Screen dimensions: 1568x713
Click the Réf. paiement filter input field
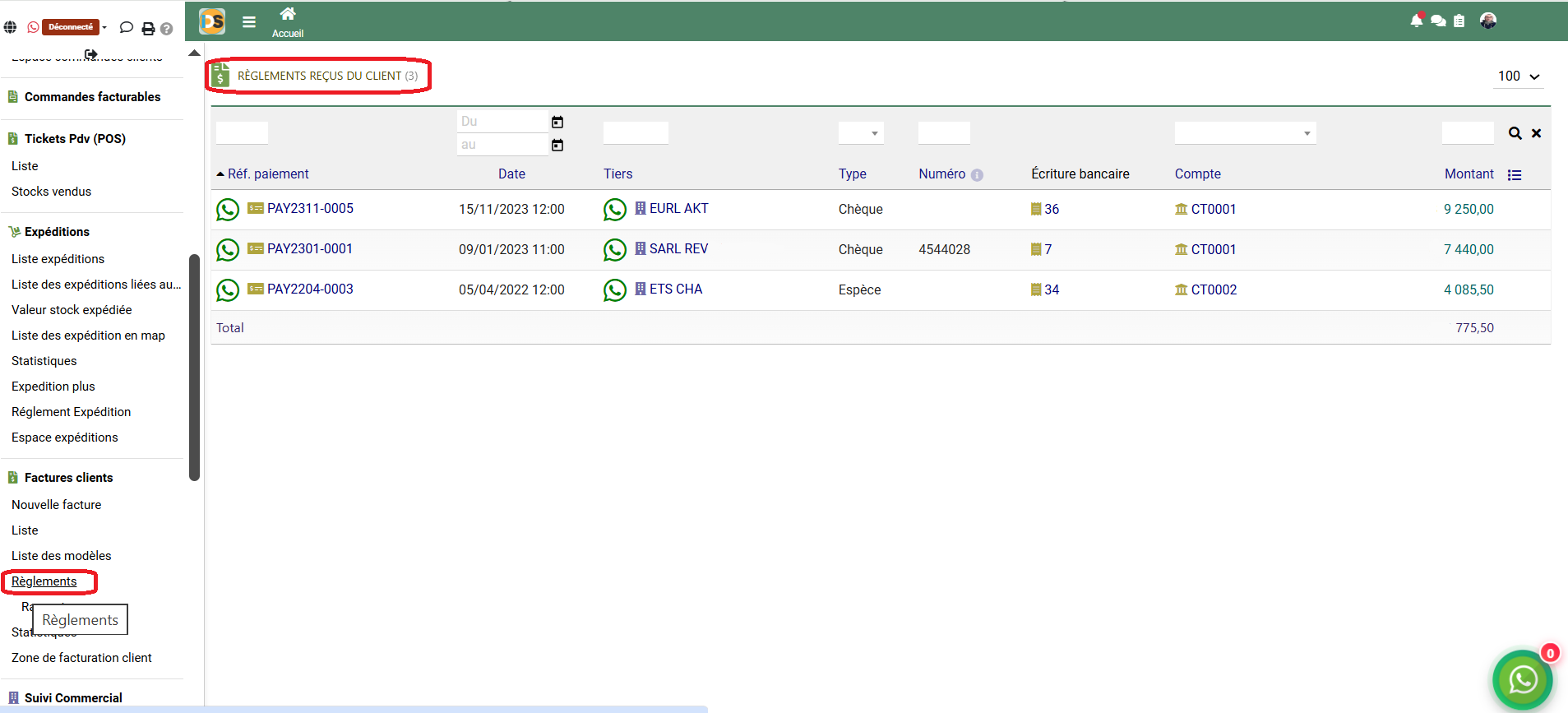242,133
